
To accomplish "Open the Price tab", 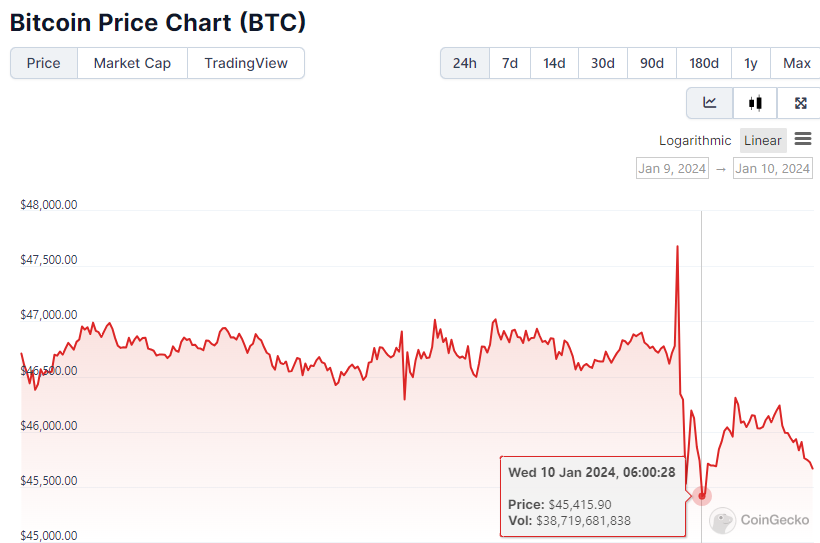I will 44,63.
